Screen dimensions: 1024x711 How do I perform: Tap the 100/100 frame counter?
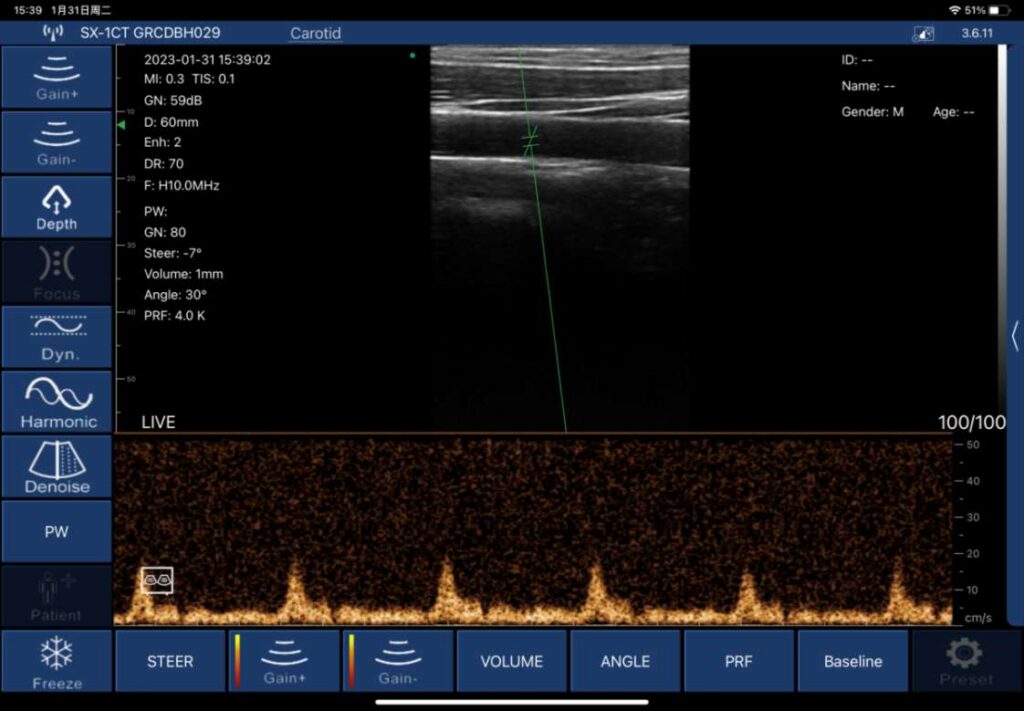[972, 422]
